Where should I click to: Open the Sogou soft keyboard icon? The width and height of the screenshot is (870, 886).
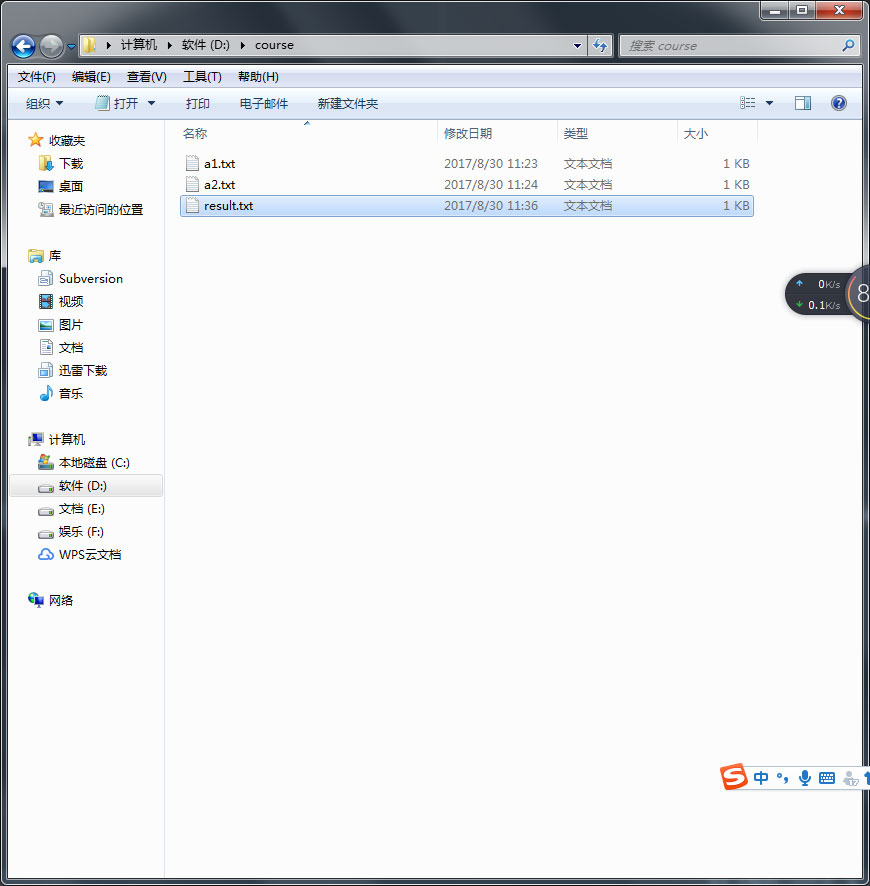827,778
